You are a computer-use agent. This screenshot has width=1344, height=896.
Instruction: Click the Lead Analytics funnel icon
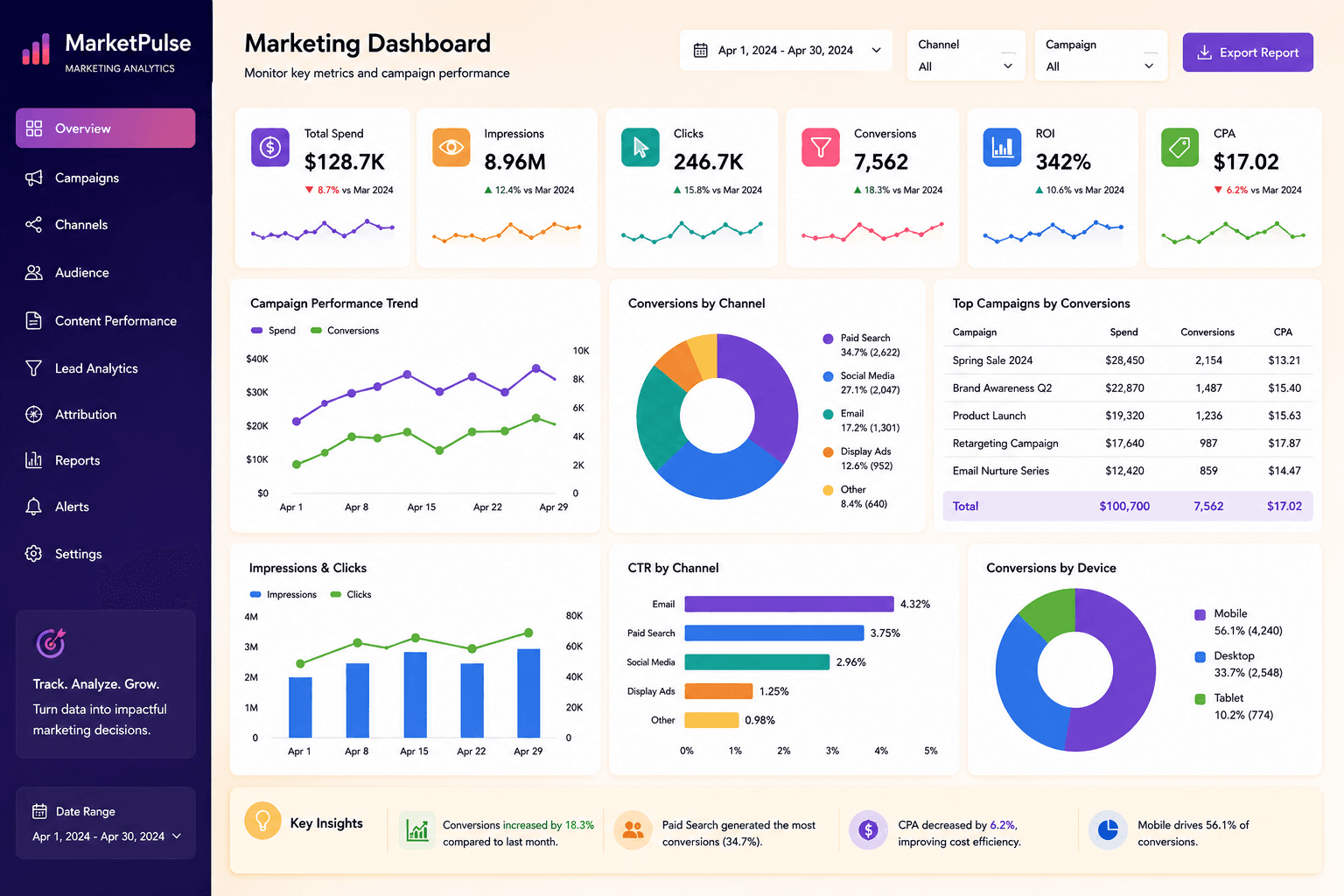coord(34,368)
